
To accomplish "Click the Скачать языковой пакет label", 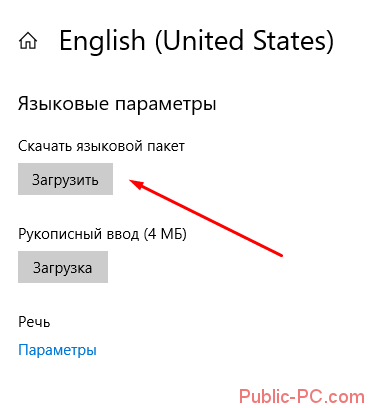I will (101, 146).
